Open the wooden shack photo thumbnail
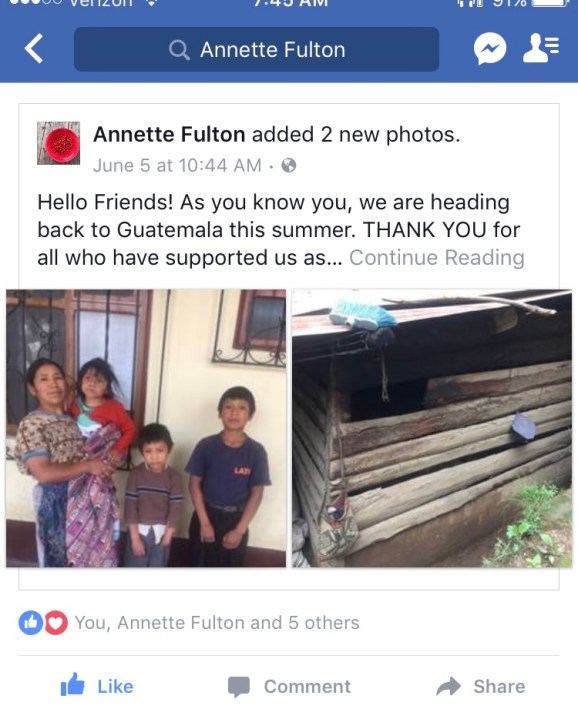This screenshot has height=709, width=578. click(432, 428)
